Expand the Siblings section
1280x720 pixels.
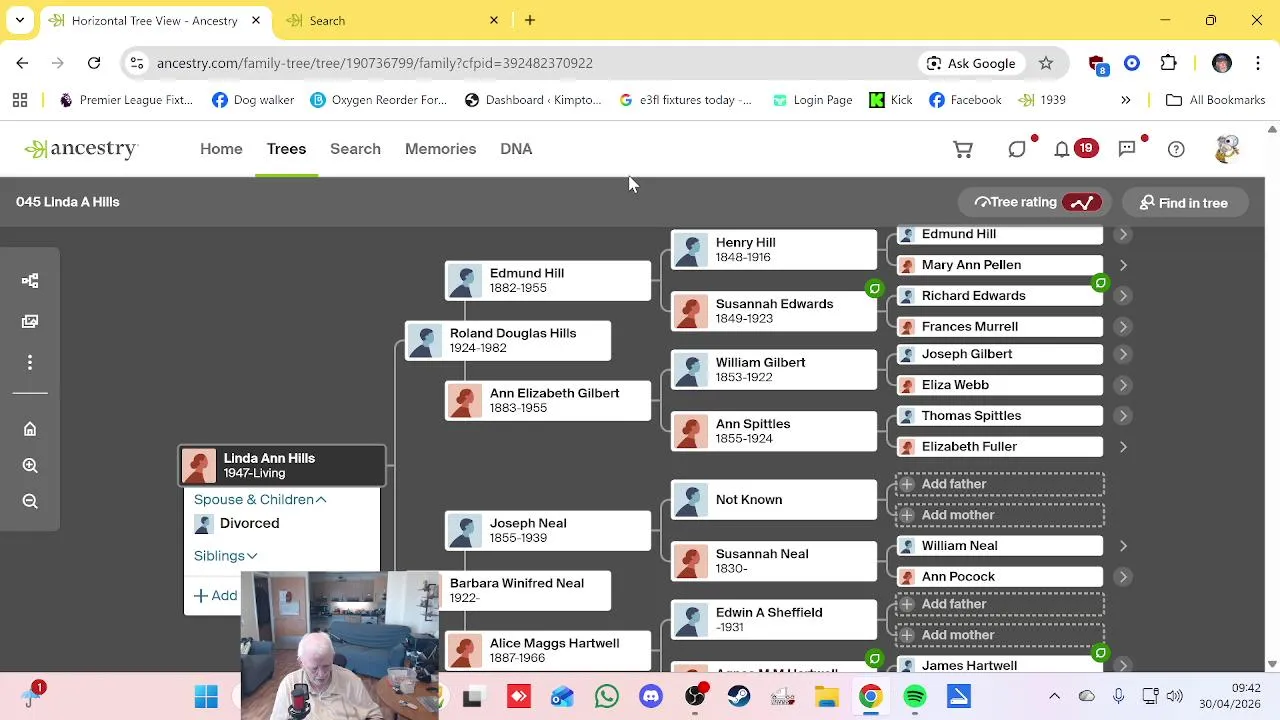pos(226,556)
